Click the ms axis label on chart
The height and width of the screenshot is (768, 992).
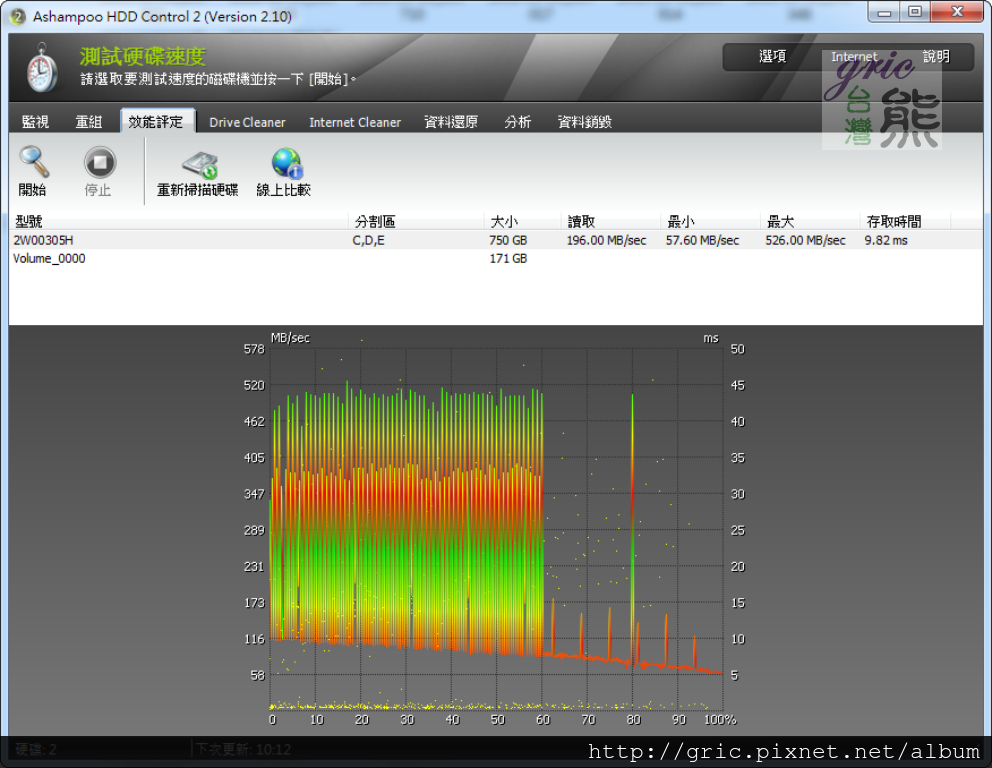(711, 338)
